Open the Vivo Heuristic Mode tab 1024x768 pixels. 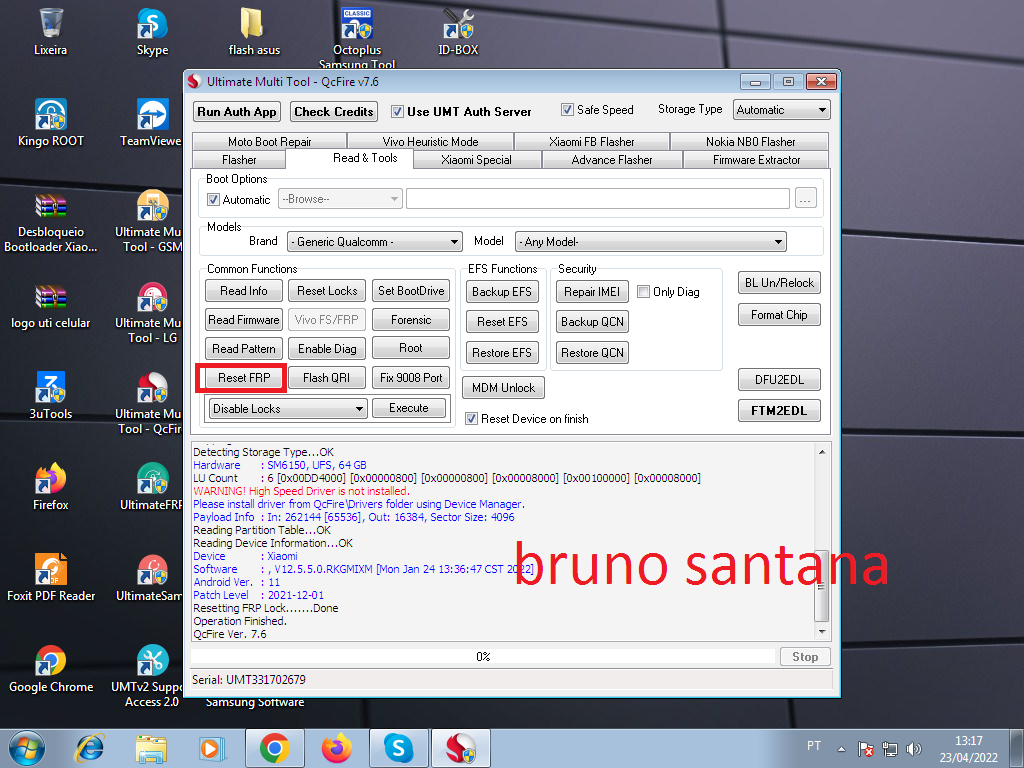click(x=430, y=142)
